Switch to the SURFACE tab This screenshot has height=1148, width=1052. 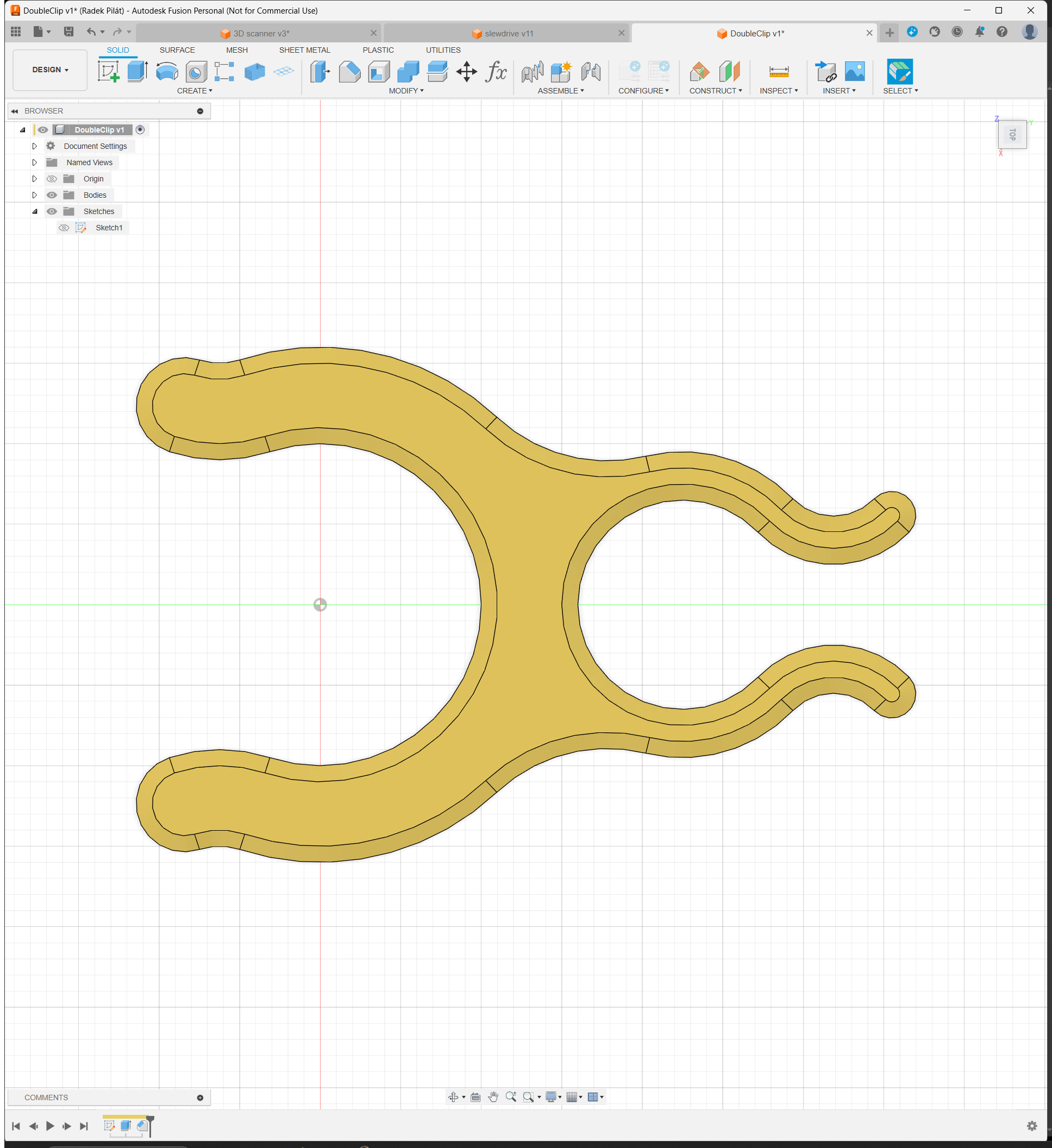177,50
